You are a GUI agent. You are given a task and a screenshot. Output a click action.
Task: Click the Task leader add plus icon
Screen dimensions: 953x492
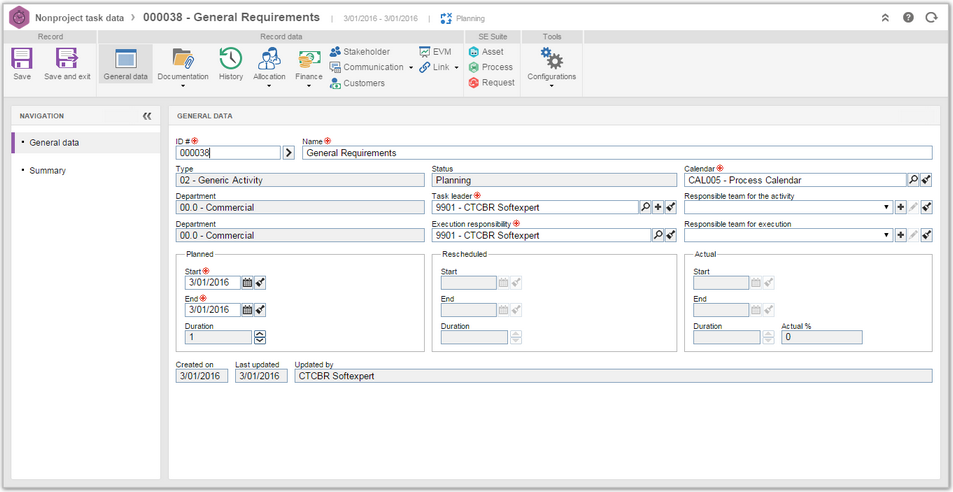pyautogui.click(x=658, y=207)
